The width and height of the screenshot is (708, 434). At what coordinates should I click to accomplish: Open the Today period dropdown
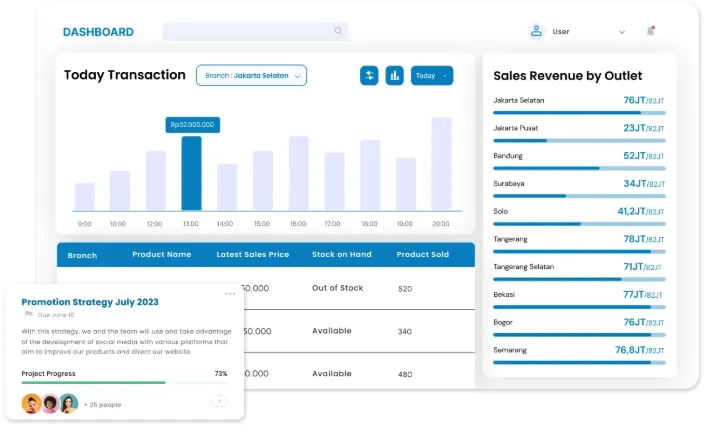(x=431, y=75)
